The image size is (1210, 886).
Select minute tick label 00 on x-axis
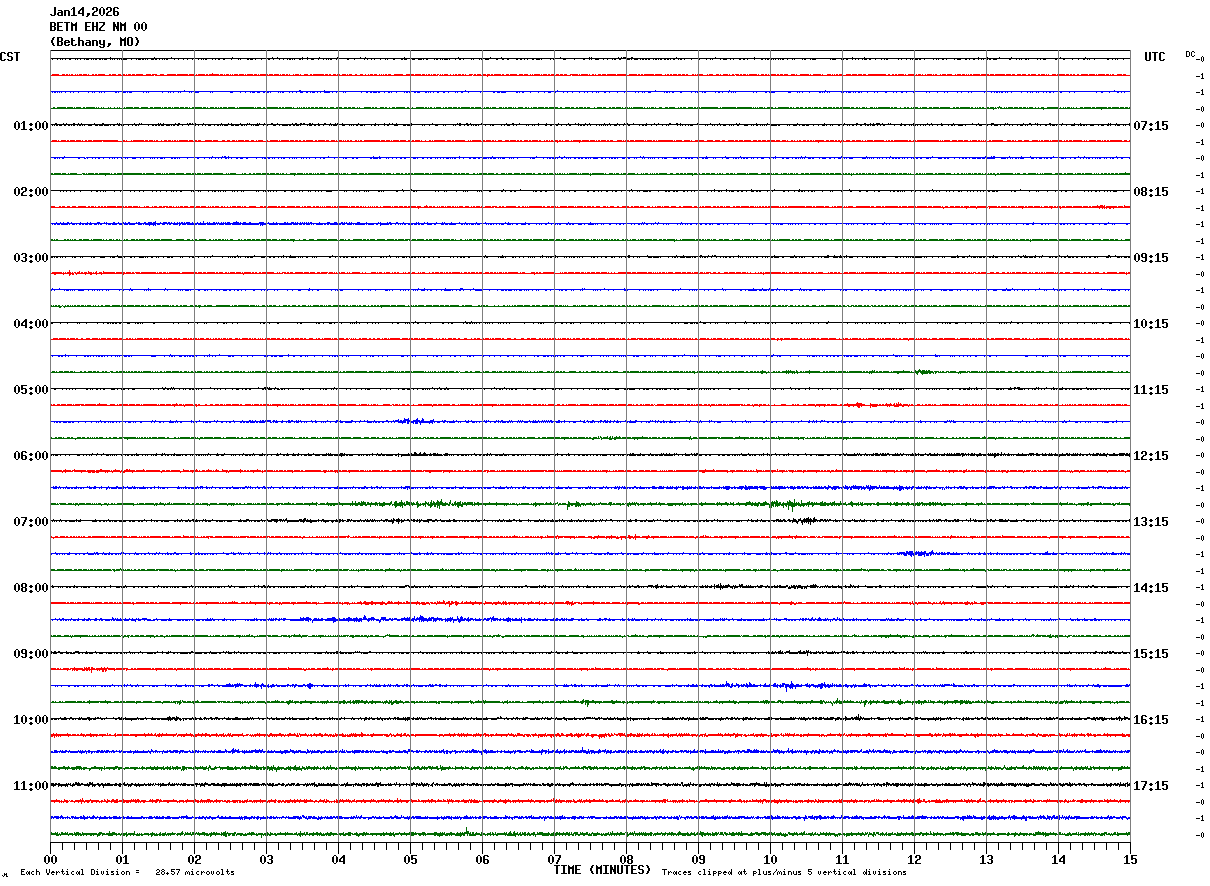coord(50,859)
